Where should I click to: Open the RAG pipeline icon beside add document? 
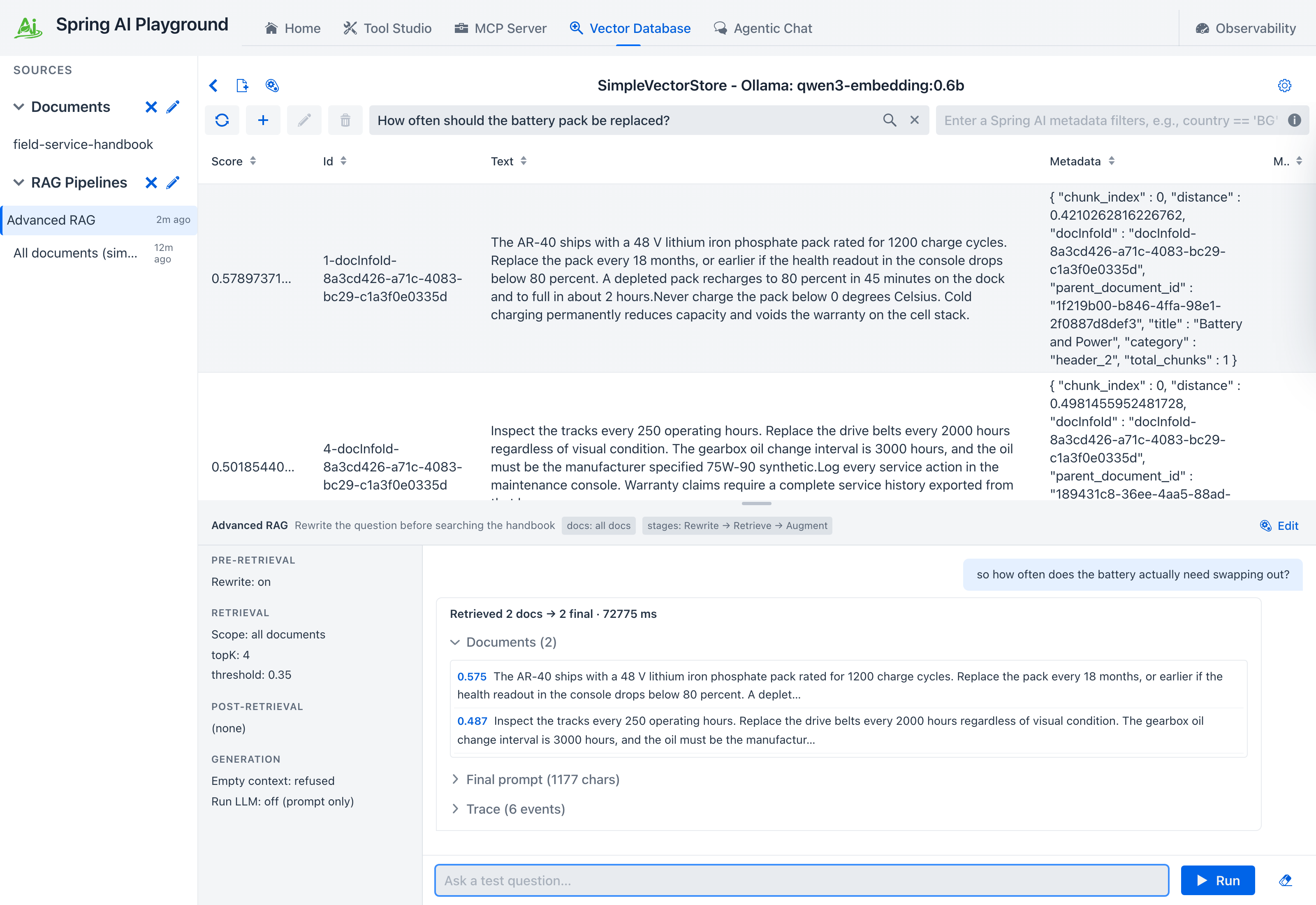[x=272, y=86]
